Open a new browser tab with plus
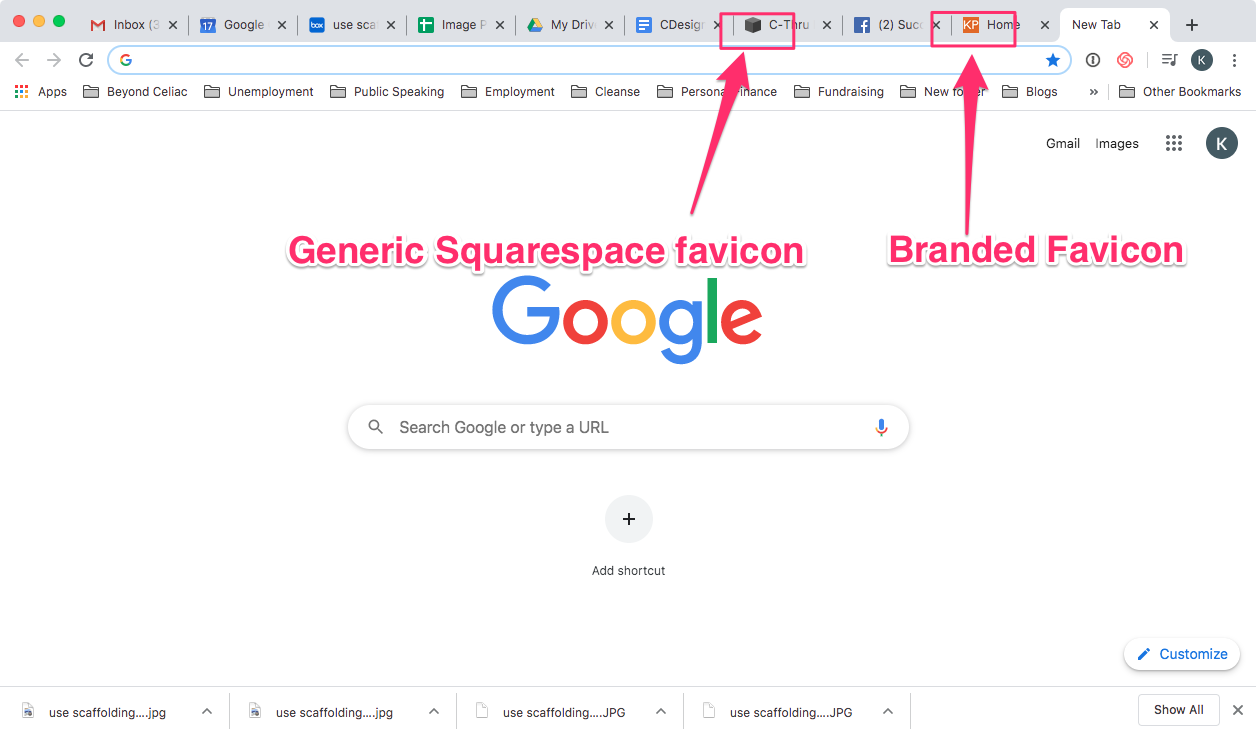 click(x=1191, y=25)
